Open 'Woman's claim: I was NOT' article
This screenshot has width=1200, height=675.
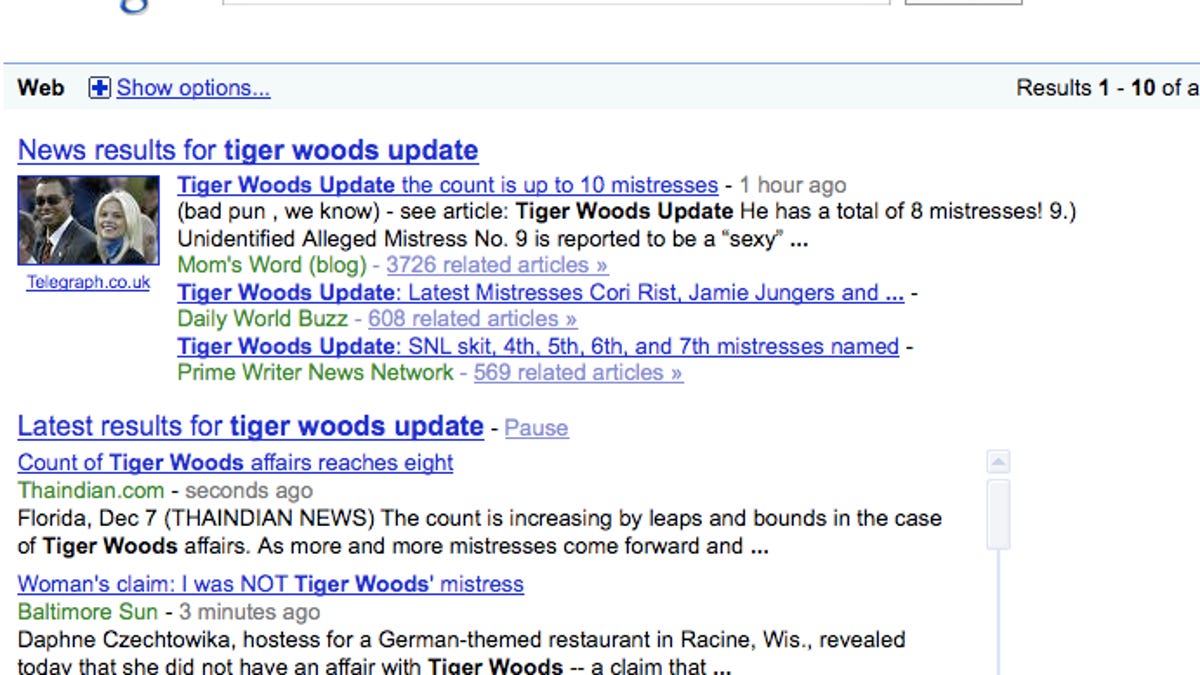(x=270, y=583)
